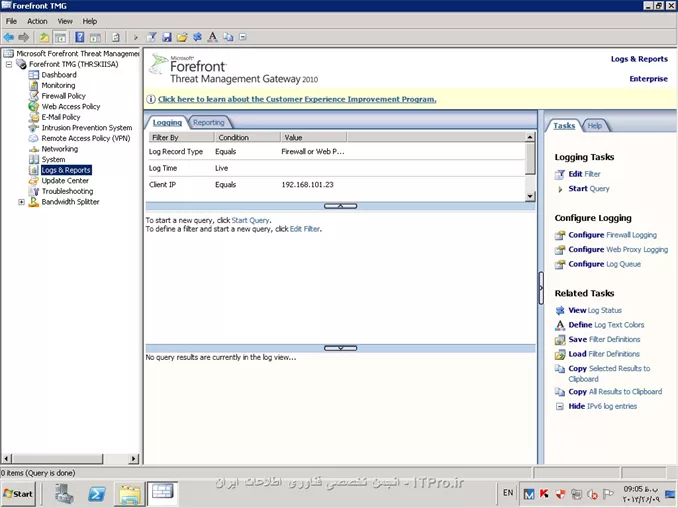Collapse the results pane with the down chevron bar
Image resolution: width=678 pixels, height=508 pixels.
point(340,348)
